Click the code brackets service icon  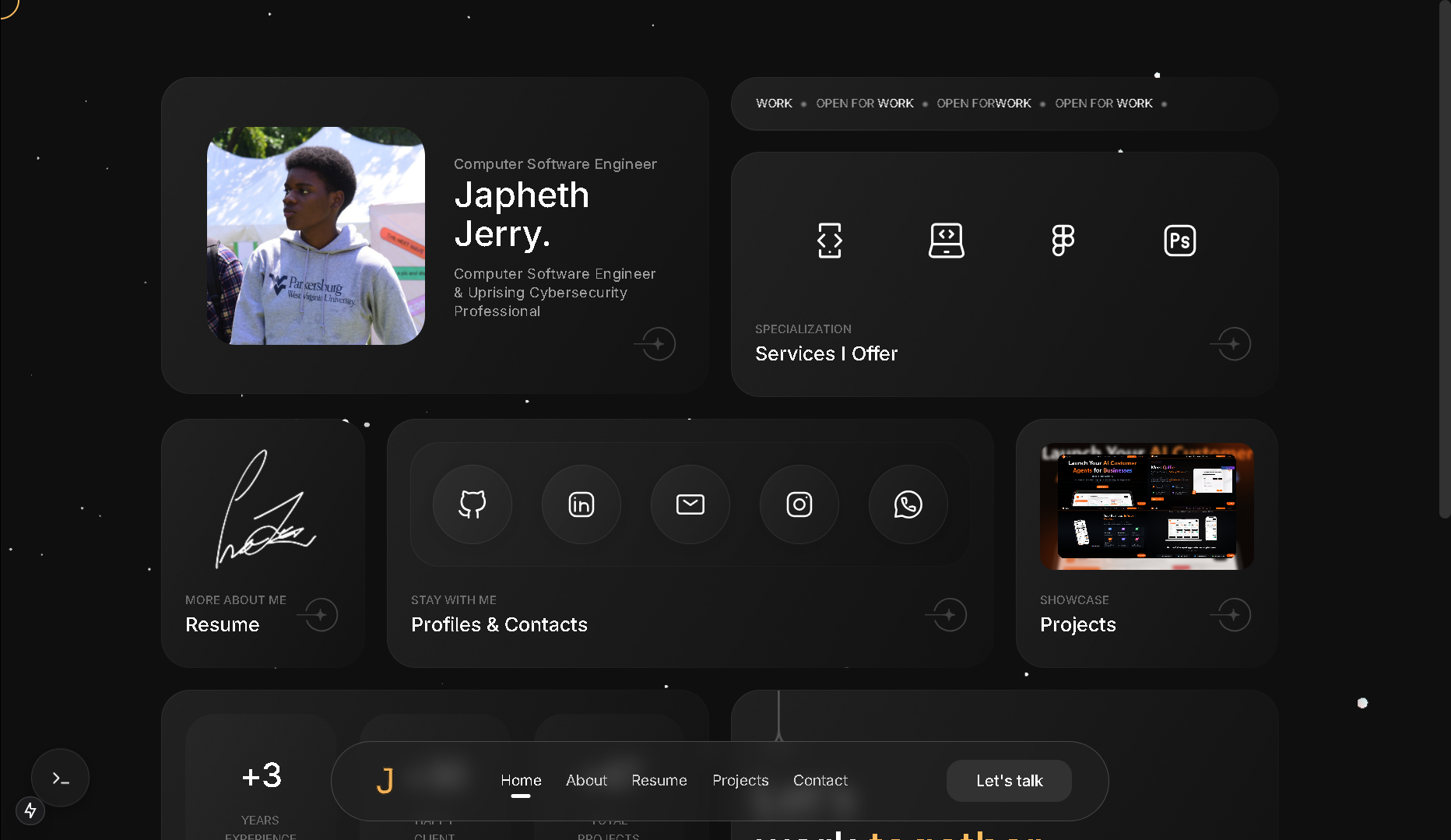pyautogui.click(x=830, y=241)
